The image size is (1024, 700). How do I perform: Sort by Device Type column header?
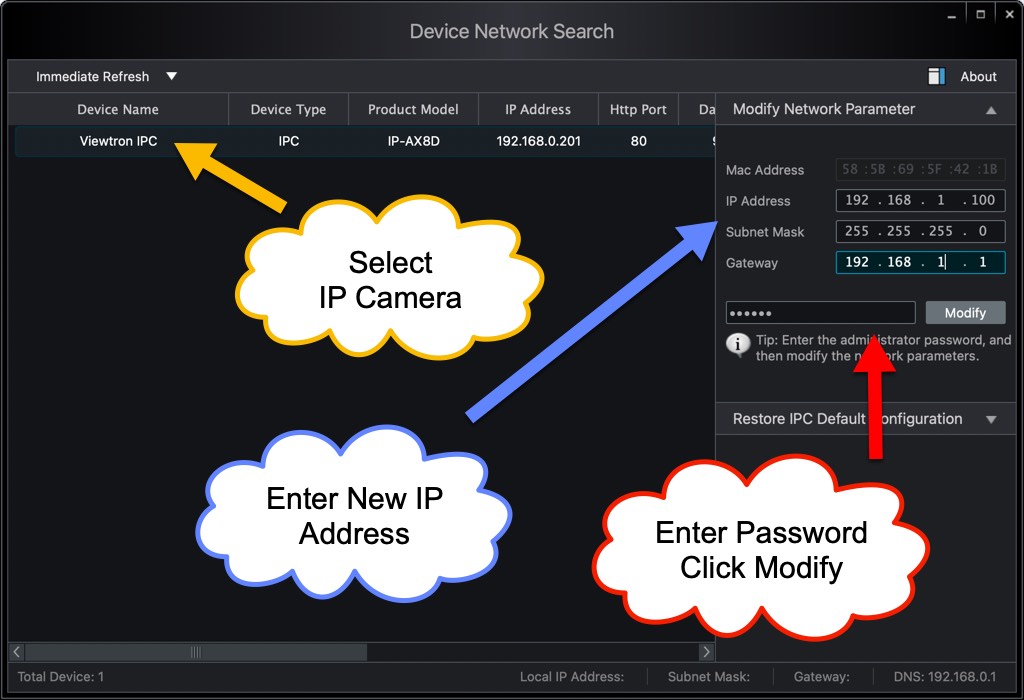tap(288, 110)
